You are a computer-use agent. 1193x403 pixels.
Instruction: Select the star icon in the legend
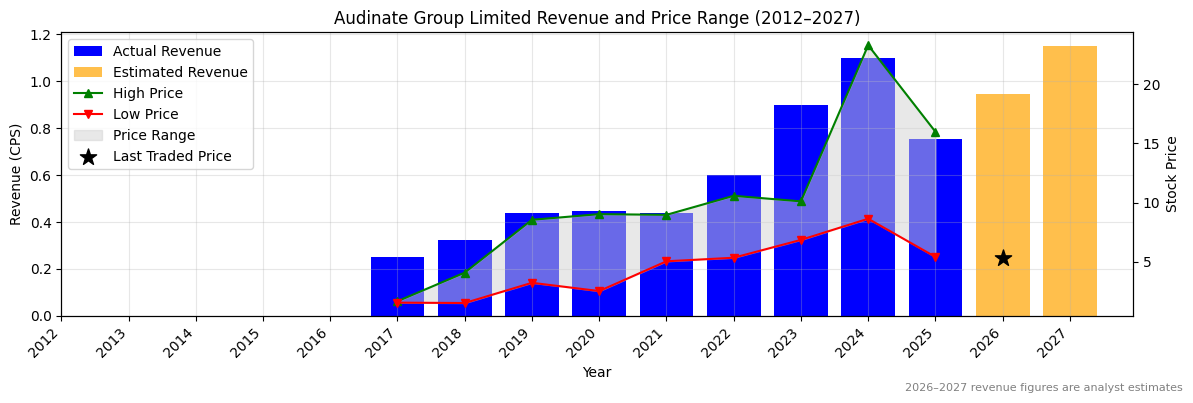88,157
